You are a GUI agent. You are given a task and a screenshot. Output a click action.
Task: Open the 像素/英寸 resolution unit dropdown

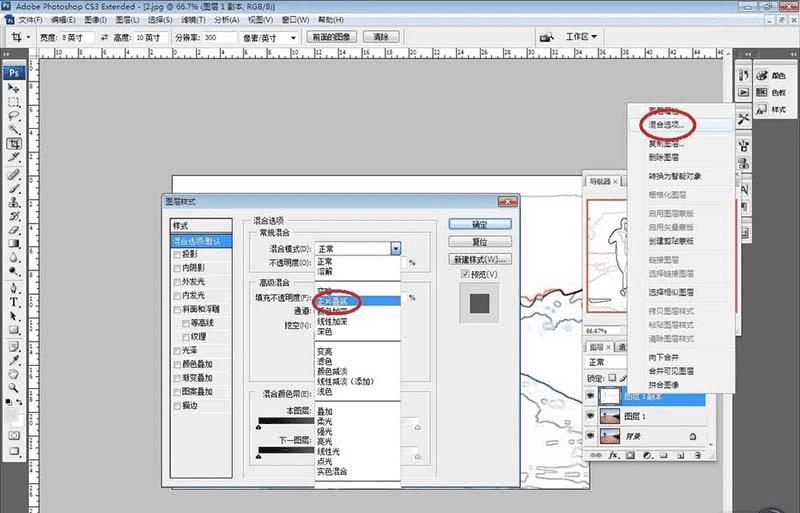(x=293, y=38)
